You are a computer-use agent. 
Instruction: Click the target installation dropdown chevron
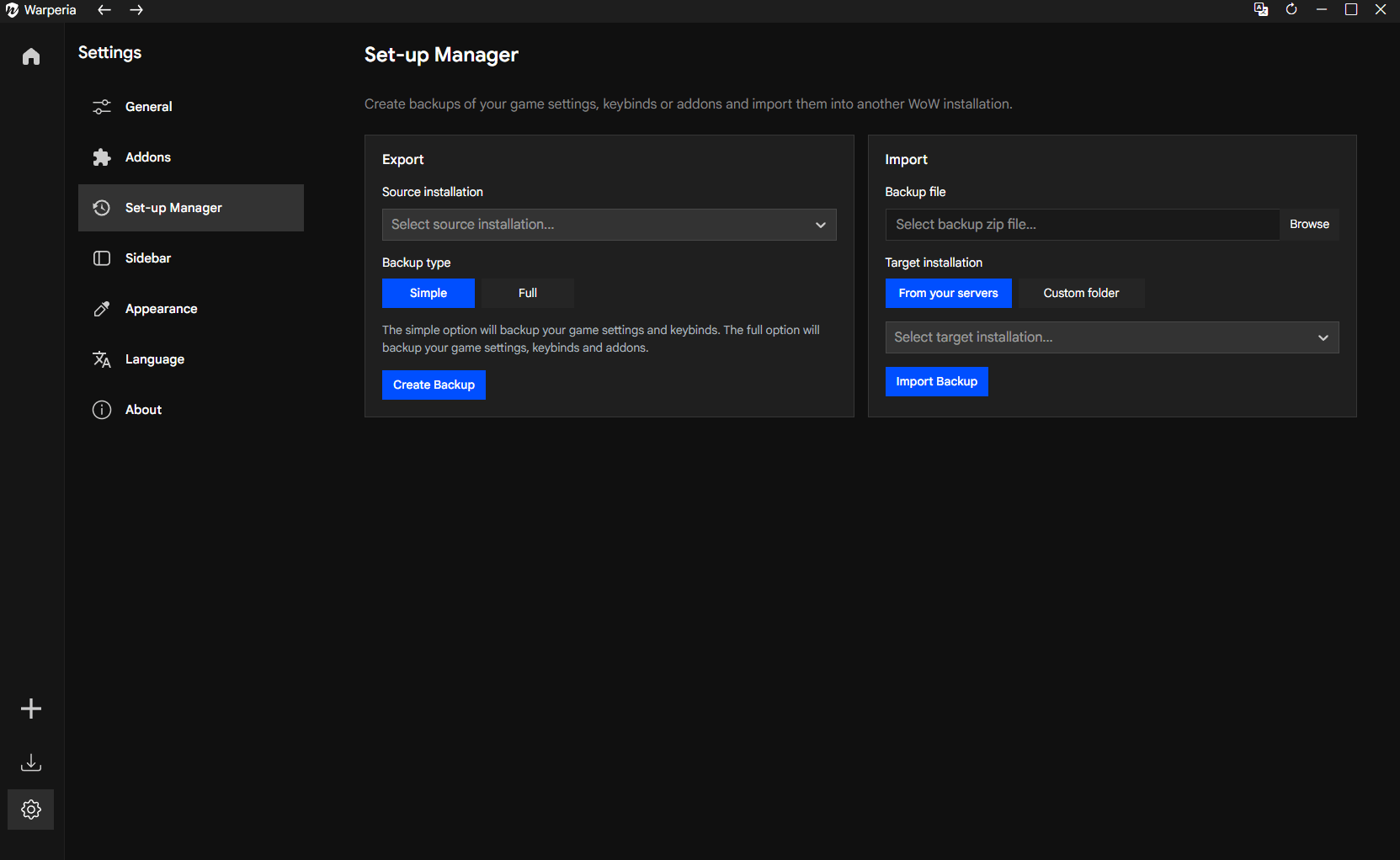click(1323, 337)
